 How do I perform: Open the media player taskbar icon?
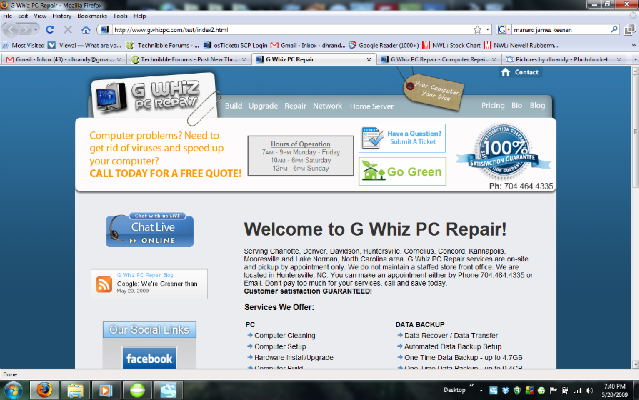pos(105,390)
